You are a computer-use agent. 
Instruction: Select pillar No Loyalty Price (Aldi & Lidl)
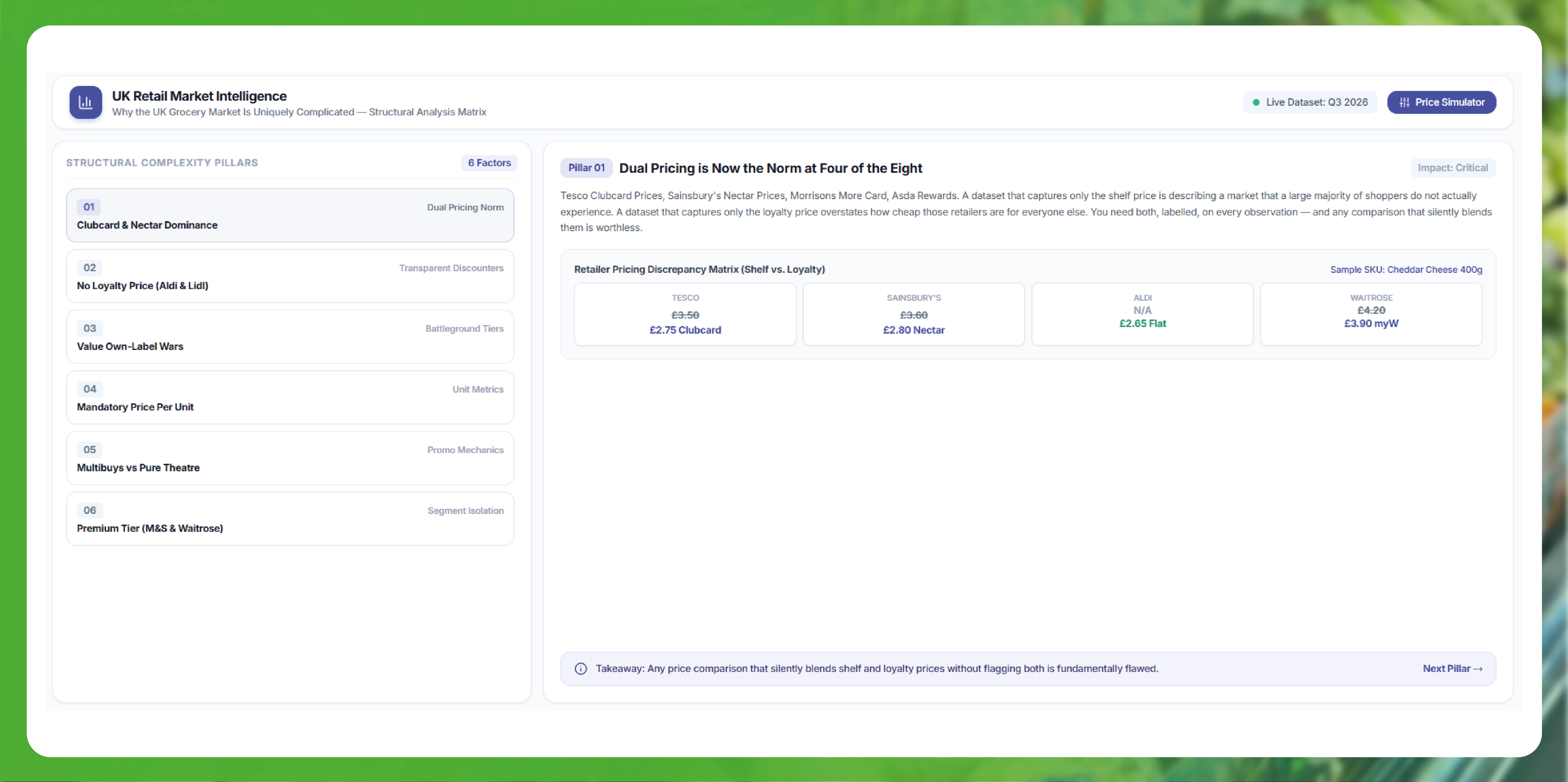[x=290, y=276]
